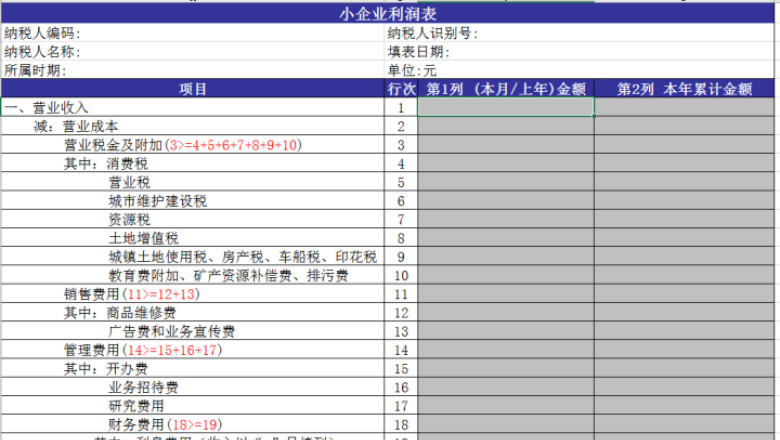Select the cumulative amount cell for 消费税
Screen dimensions: 780x440
(684, 164)
